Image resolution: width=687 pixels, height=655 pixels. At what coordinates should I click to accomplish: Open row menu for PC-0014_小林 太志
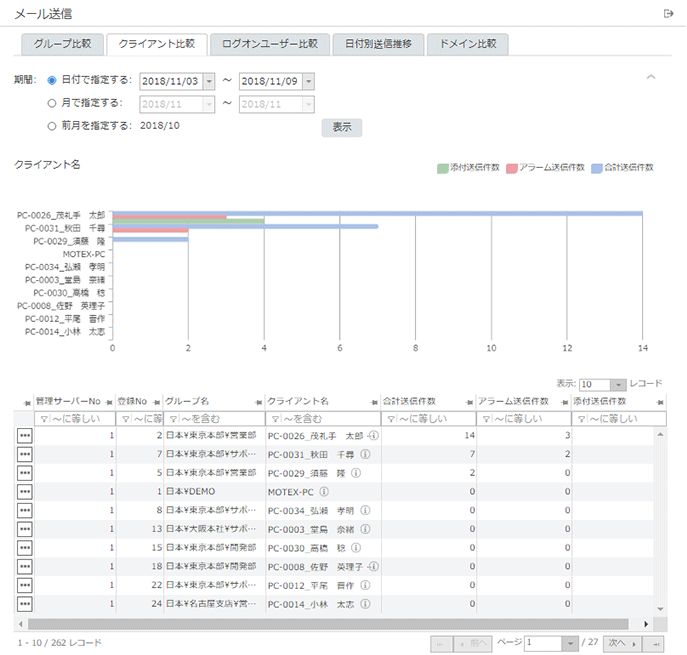24,604
